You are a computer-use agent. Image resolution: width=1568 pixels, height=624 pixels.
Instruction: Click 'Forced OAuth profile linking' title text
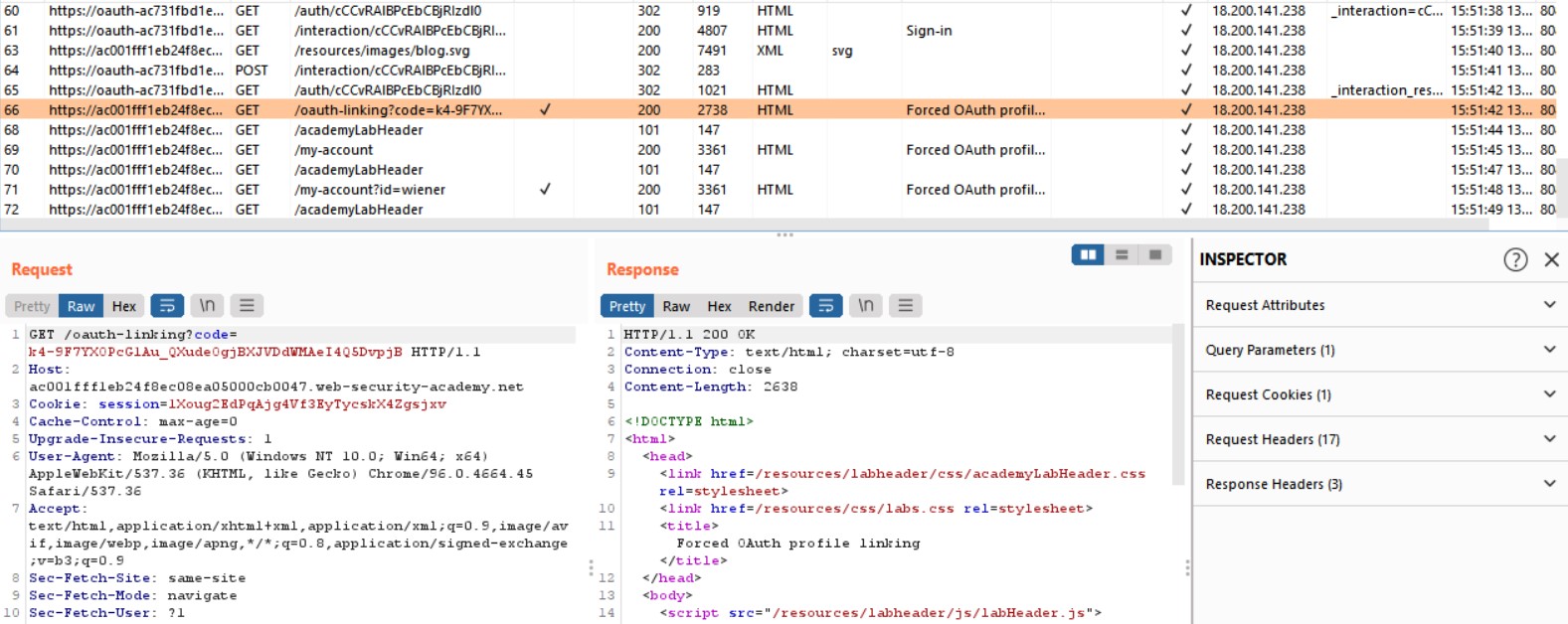click(x=798, y=544)
